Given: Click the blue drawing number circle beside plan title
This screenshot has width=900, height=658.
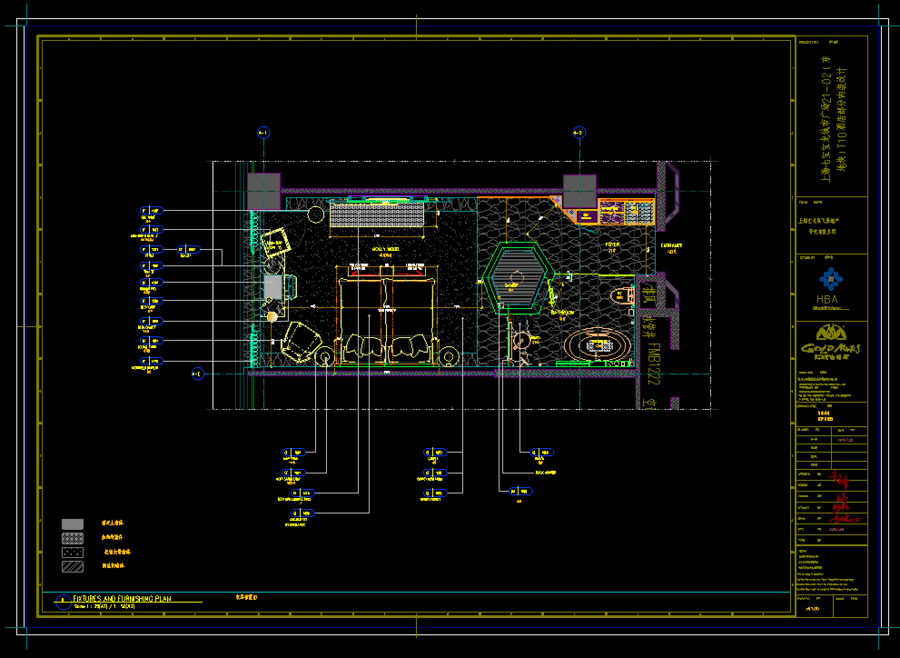Looking at the screenshot, I should pyautogui.click(x=63, y=601).
